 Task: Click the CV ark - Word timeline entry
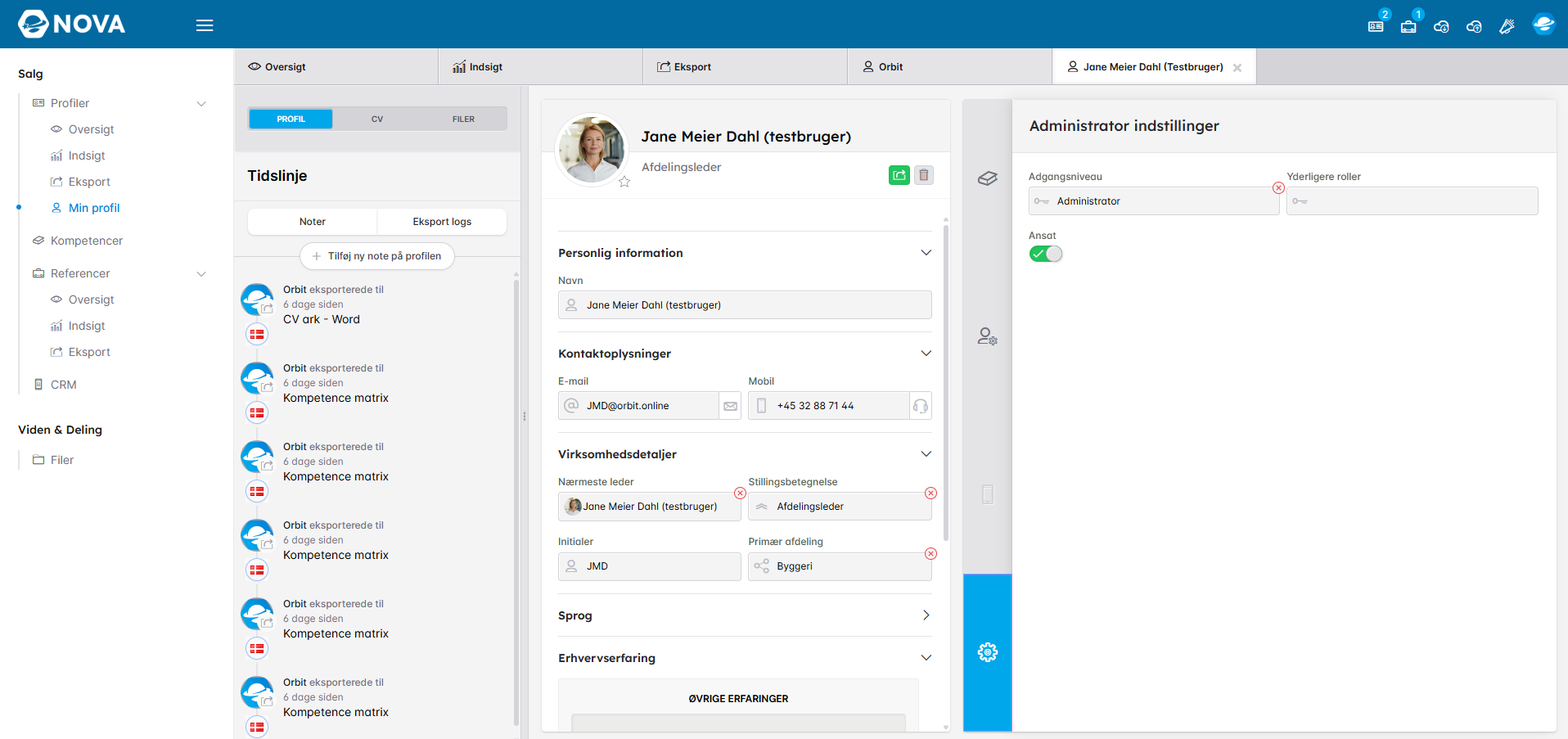click(x=322, y=320)
